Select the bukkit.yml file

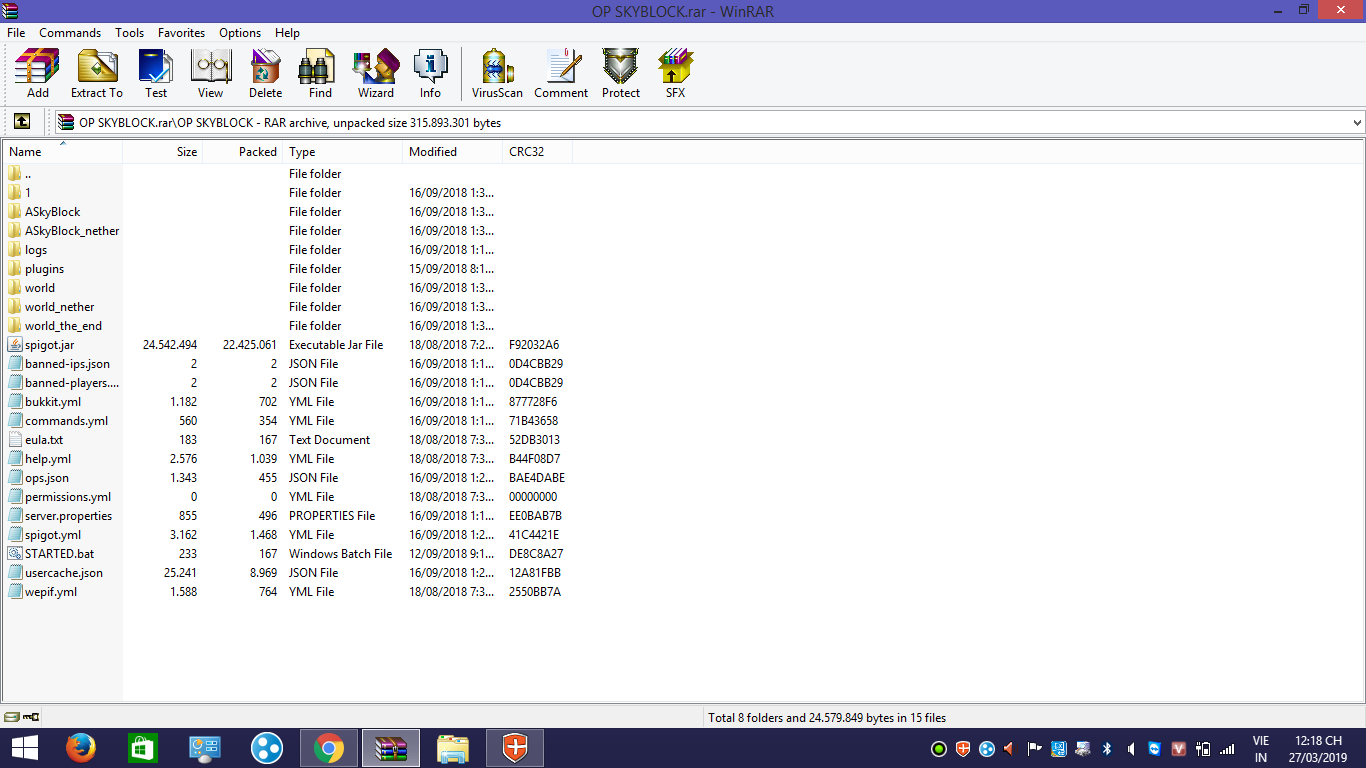tap(53, 402)
